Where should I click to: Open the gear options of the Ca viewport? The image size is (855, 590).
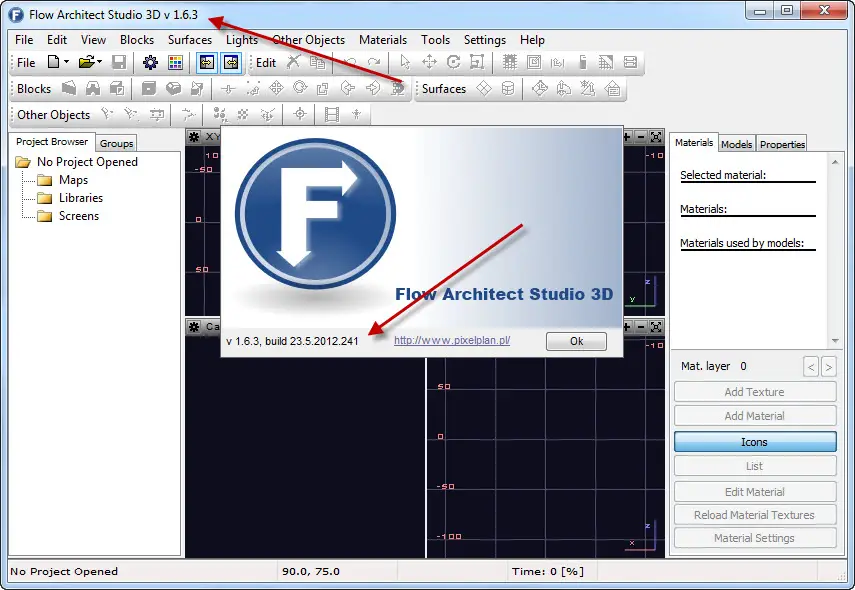194,327
